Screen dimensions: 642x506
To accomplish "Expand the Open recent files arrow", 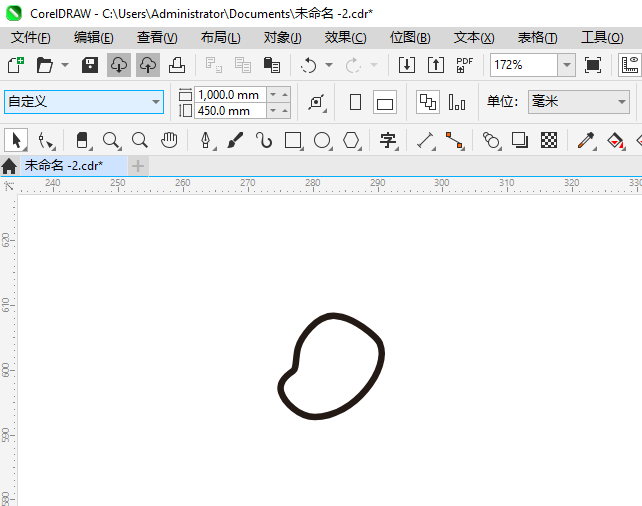I will coord(65,65).
